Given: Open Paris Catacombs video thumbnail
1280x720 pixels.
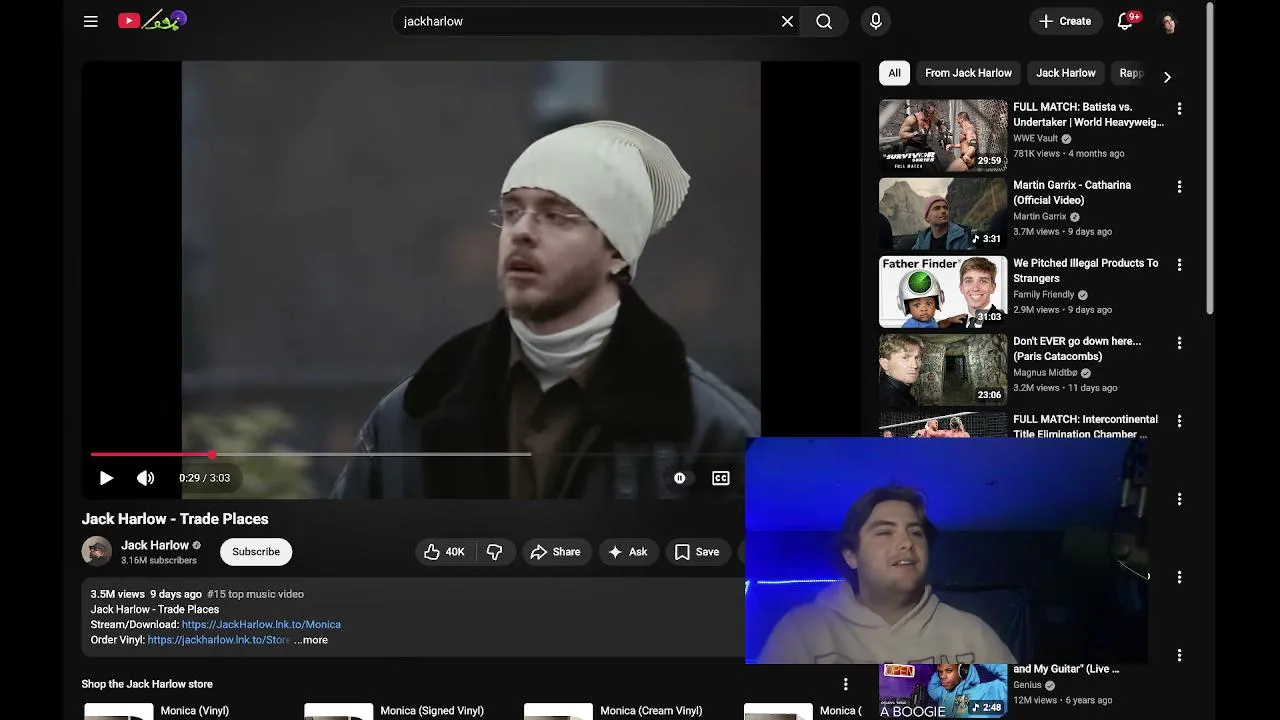Looking at the screenshot, I should 943,369.
